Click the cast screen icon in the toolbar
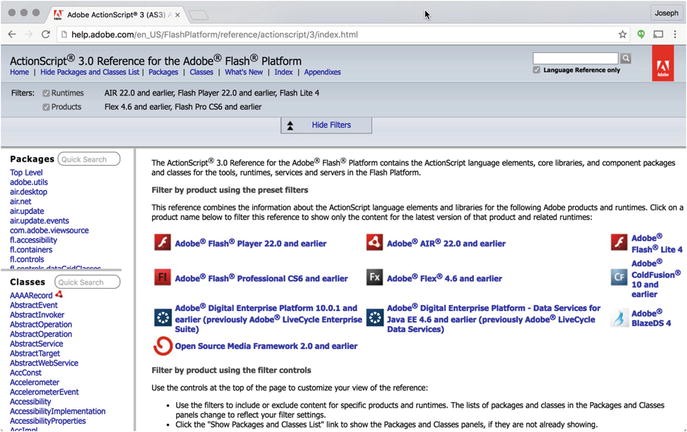 [658, 34]
